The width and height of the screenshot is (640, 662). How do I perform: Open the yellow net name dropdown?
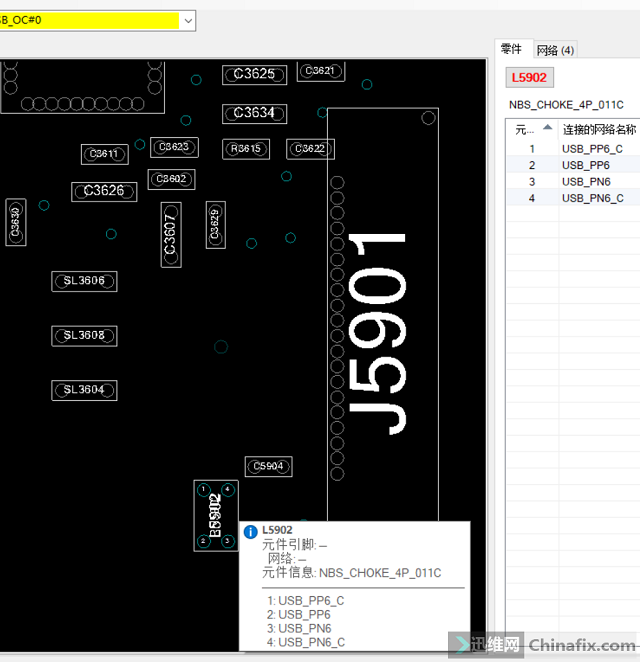(x=188, y=20)
